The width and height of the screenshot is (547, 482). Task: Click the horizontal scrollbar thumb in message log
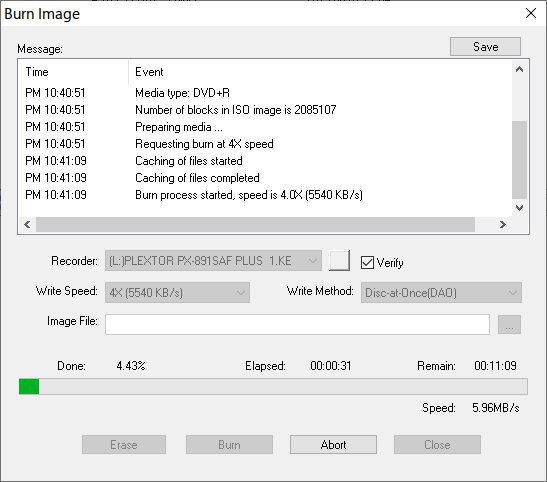255,224
